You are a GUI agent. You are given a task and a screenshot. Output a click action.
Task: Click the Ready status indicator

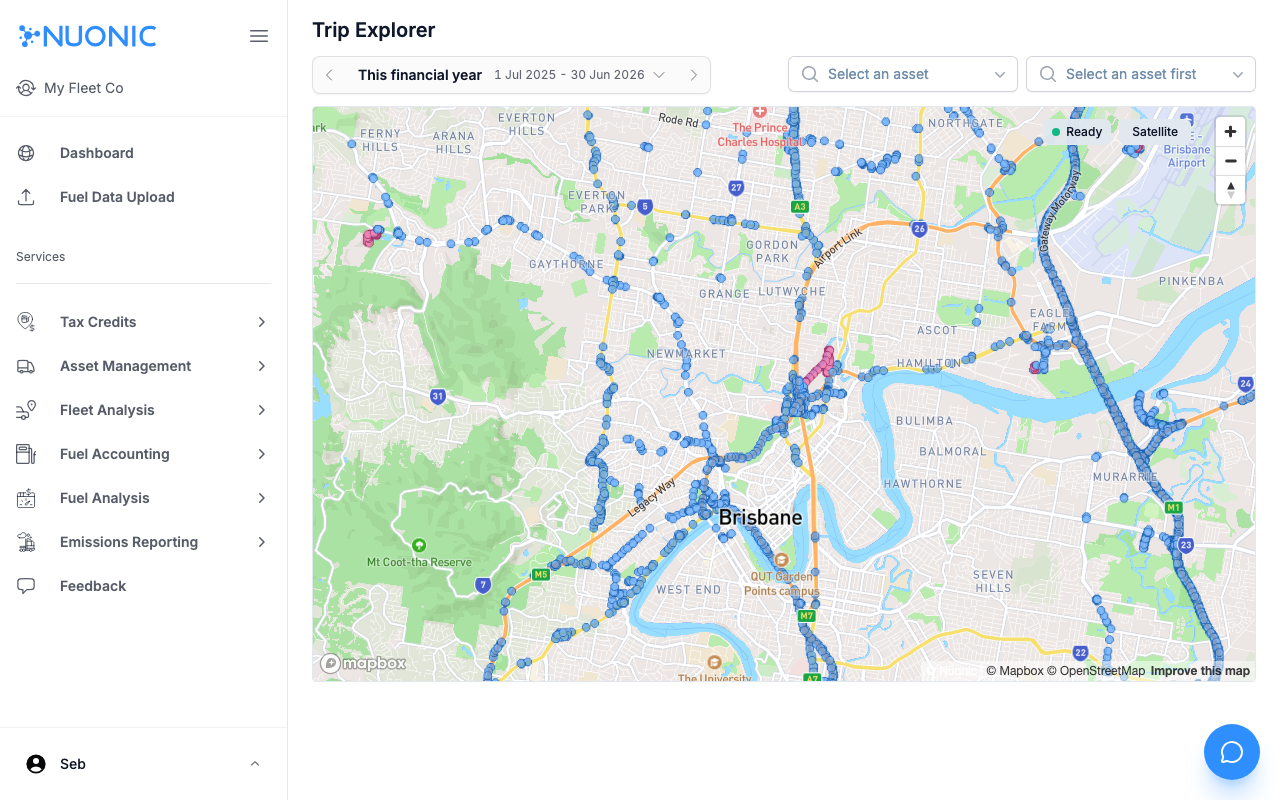click(1077, 132)
